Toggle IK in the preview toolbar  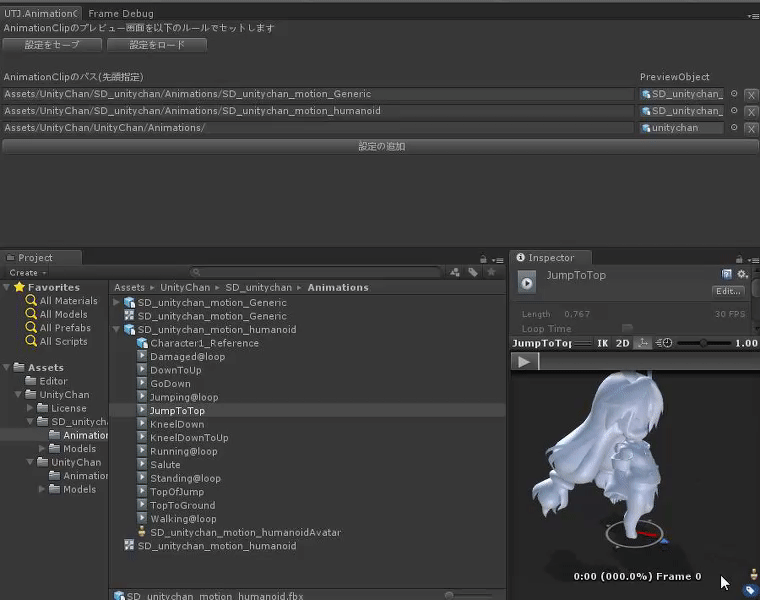[x=602, y=343]
